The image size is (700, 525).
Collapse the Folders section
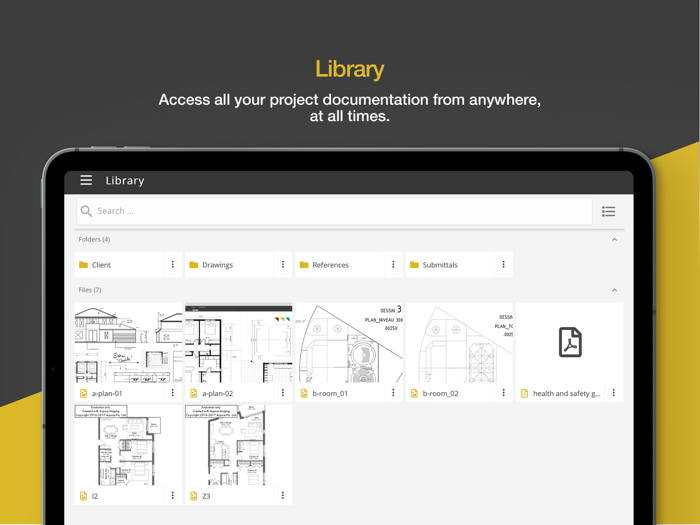614,240
